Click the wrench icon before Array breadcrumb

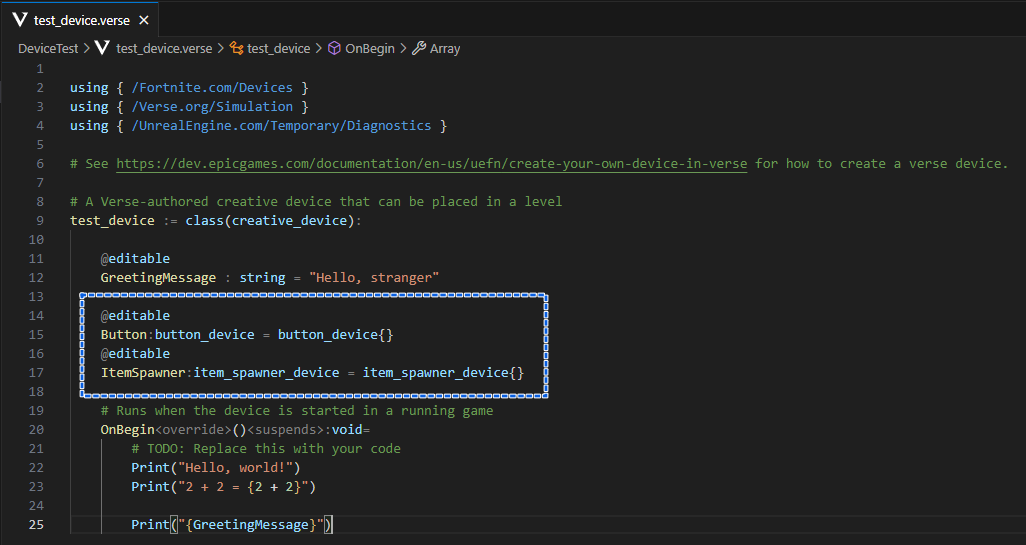pyautogui.click(x=419, y=48)
